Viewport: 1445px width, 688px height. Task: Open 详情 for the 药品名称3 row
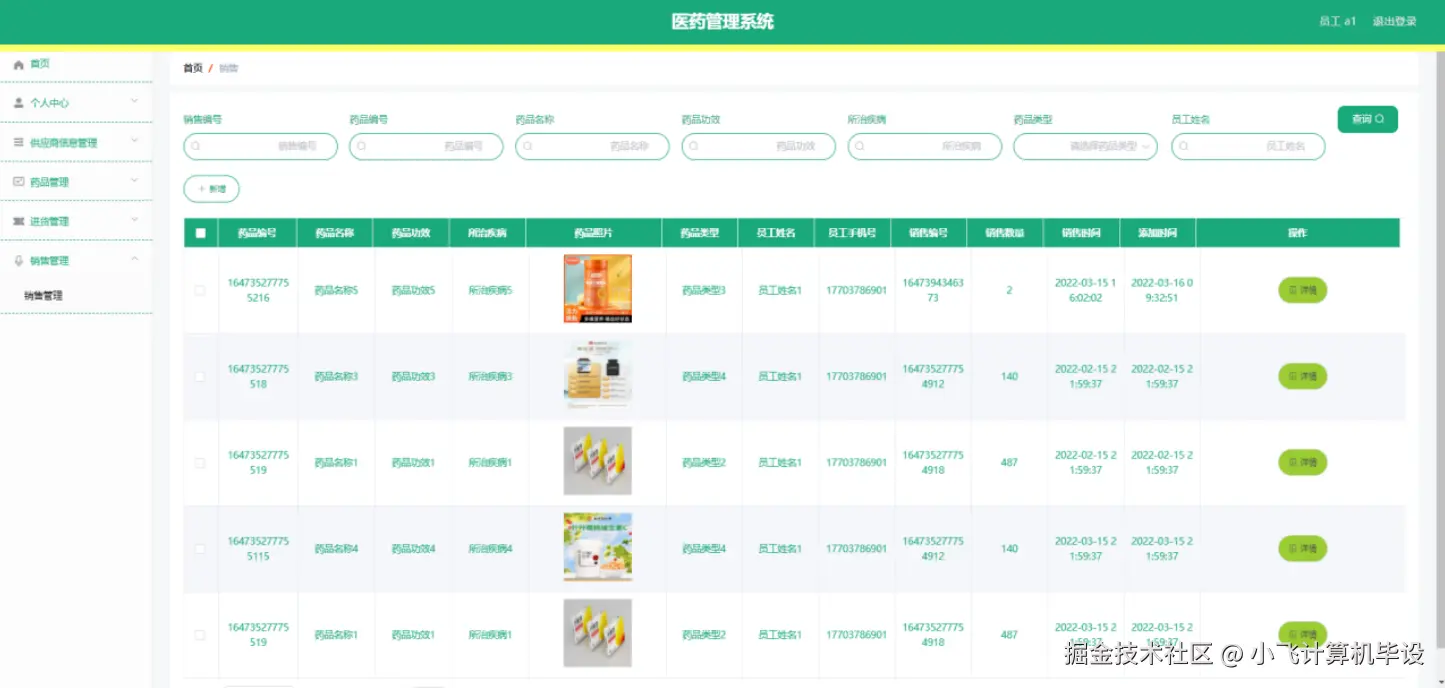coord(1302,376)
